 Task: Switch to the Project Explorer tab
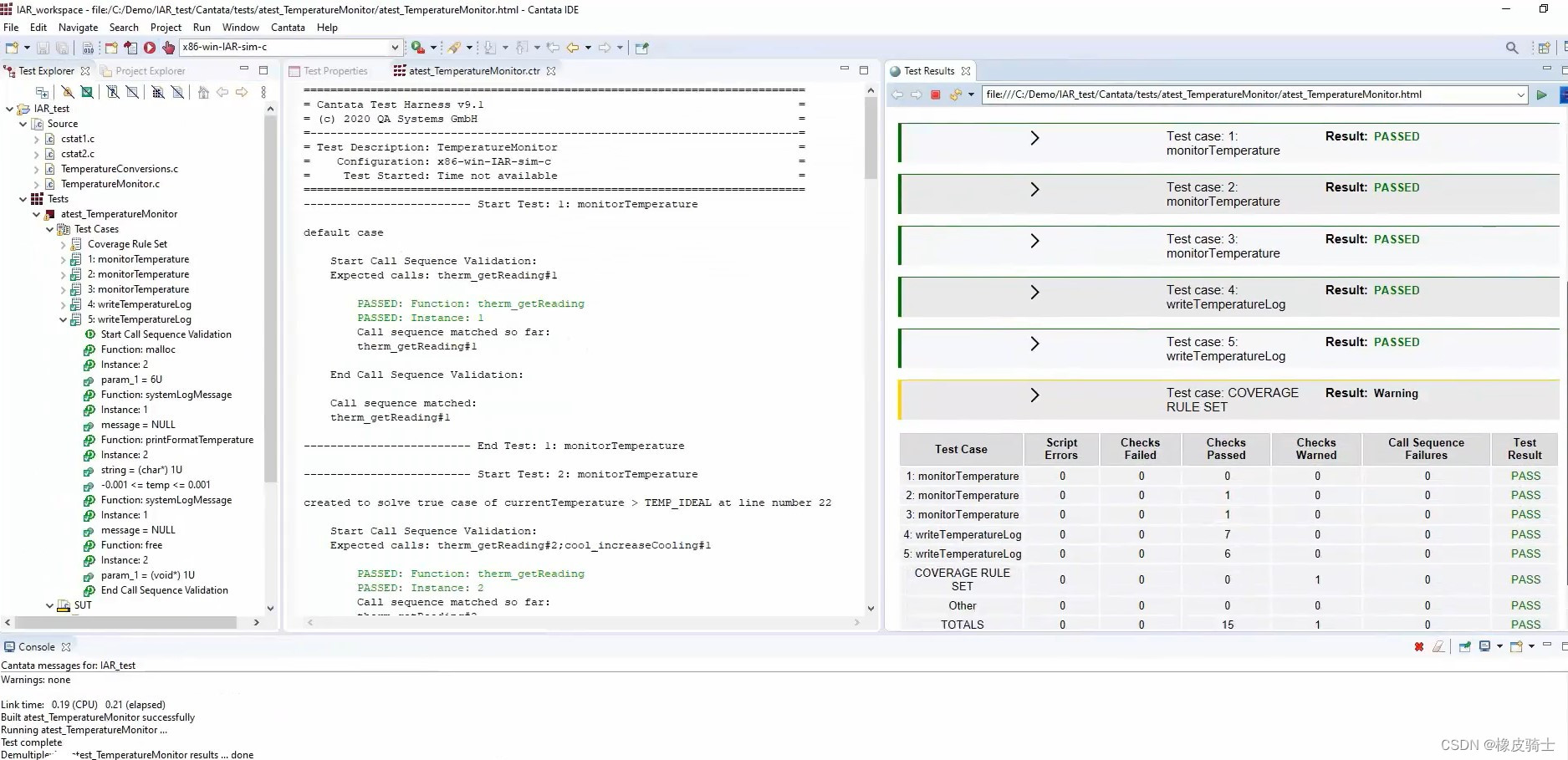143,71
